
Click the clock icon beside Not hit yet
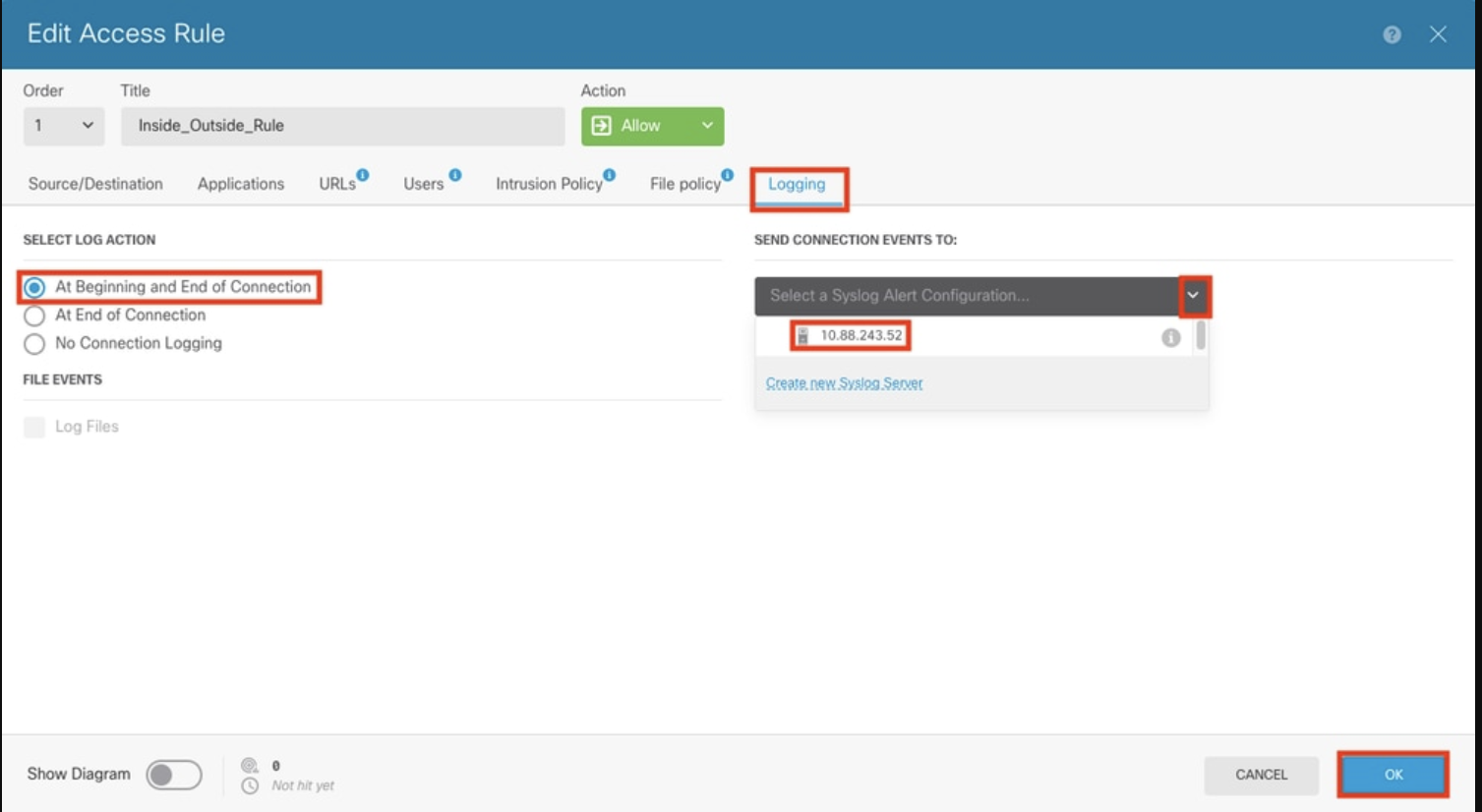[x=250, y=785]
